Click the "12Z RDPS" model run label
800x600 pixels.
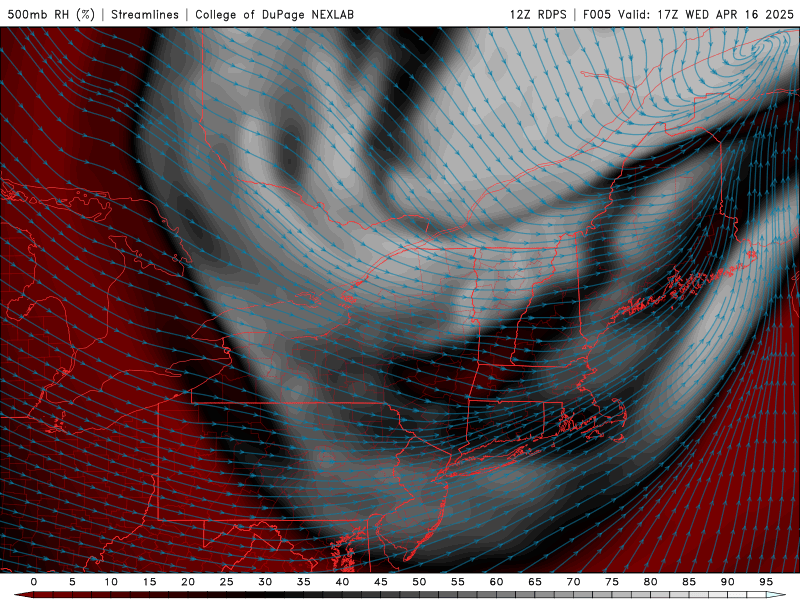coord(538,14)
